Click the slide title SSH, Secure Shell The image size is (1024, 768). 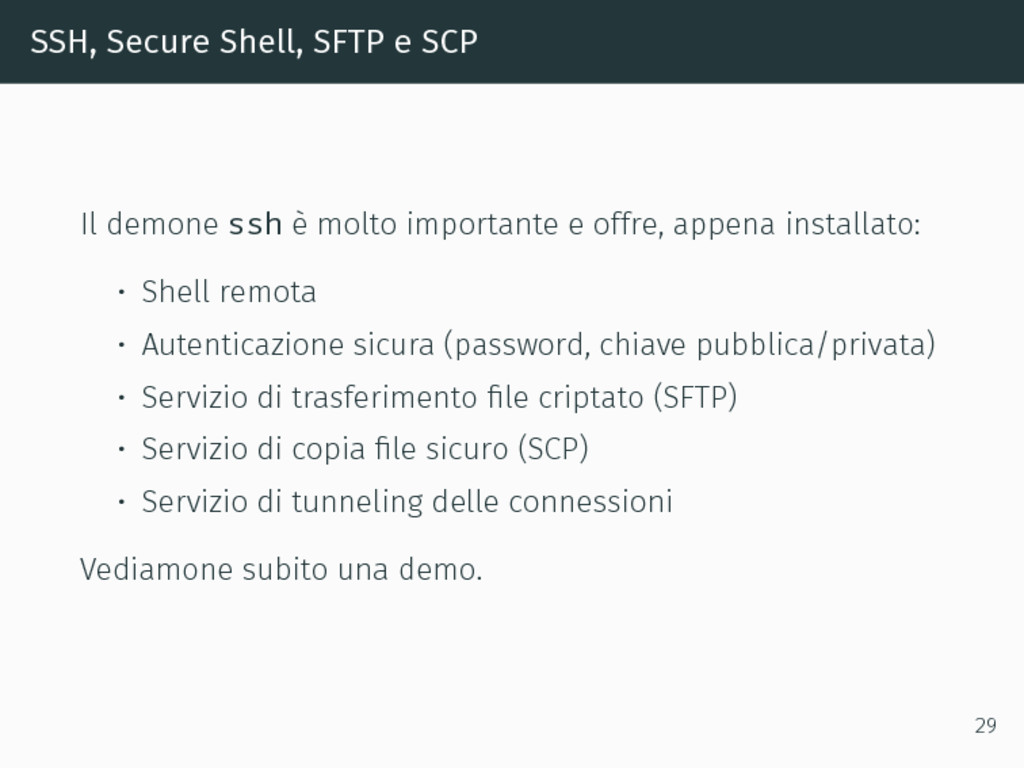pos(166,42)
